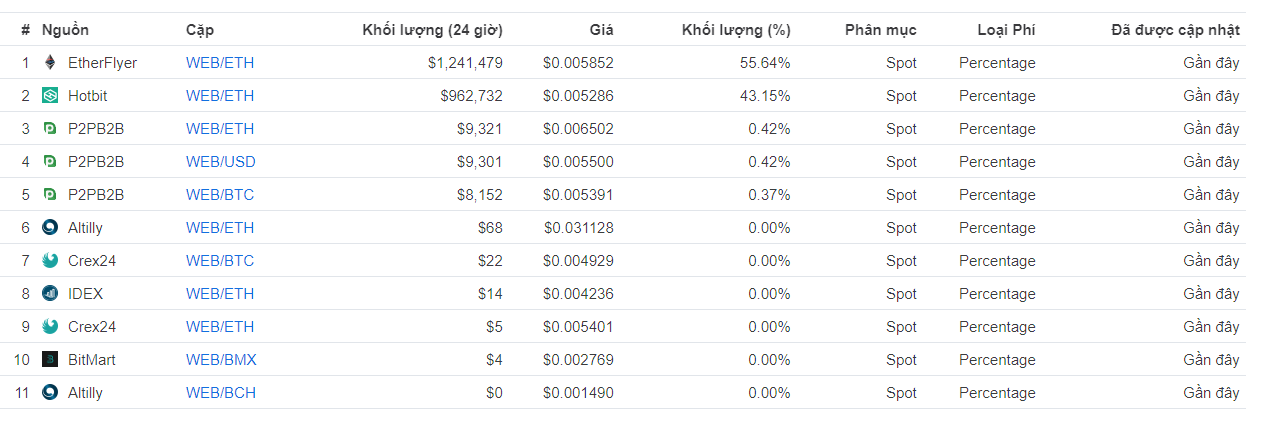The width and height of the screenshot is (1276, 435).
Task: Open WEB/BMX pair on BitMart
Action: 221,360
